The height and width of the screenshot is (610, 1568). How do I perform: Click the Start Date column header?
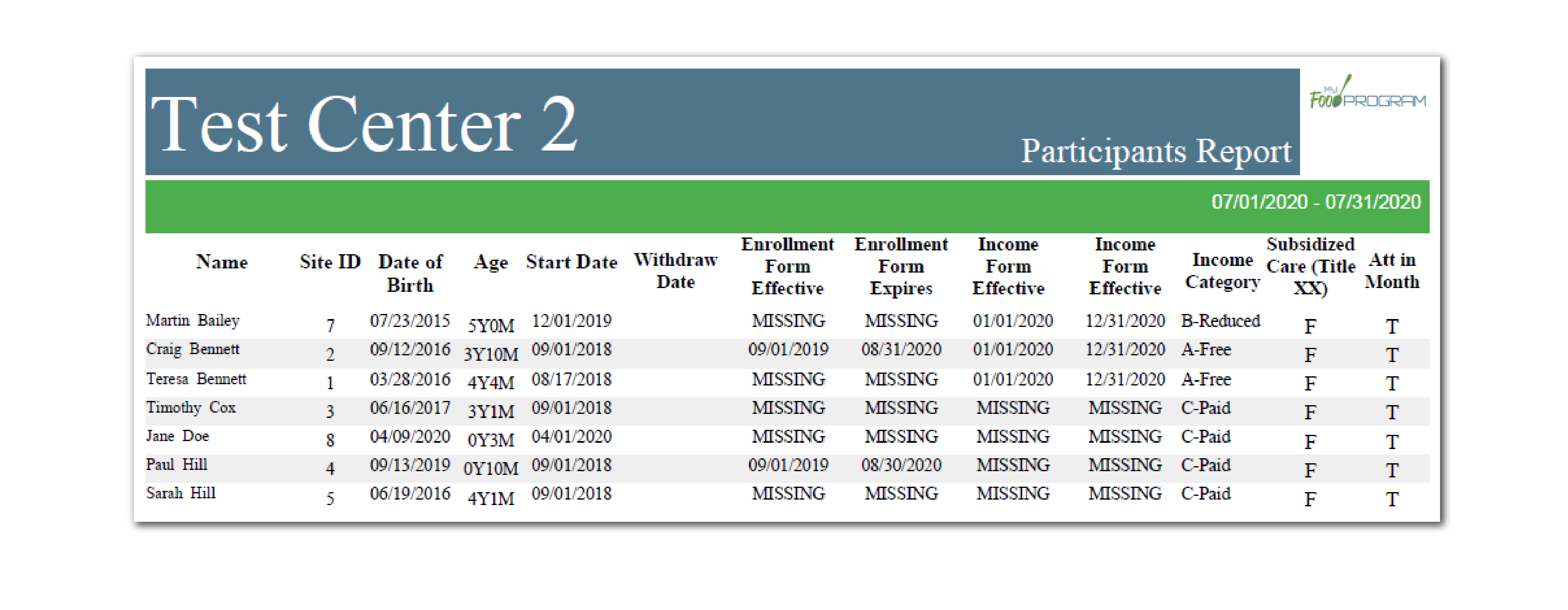(x=571, y=262)
